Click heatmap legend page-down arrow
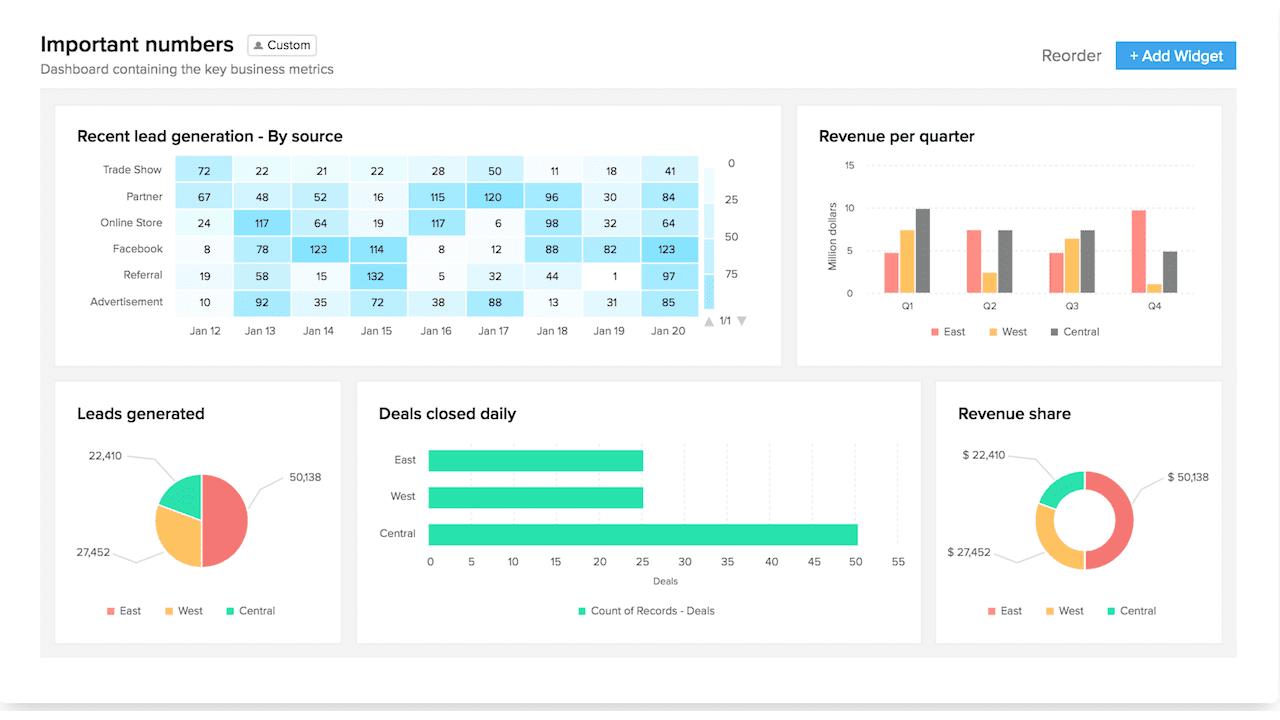This screenshot has width=1280, height=720. (742, 321)
